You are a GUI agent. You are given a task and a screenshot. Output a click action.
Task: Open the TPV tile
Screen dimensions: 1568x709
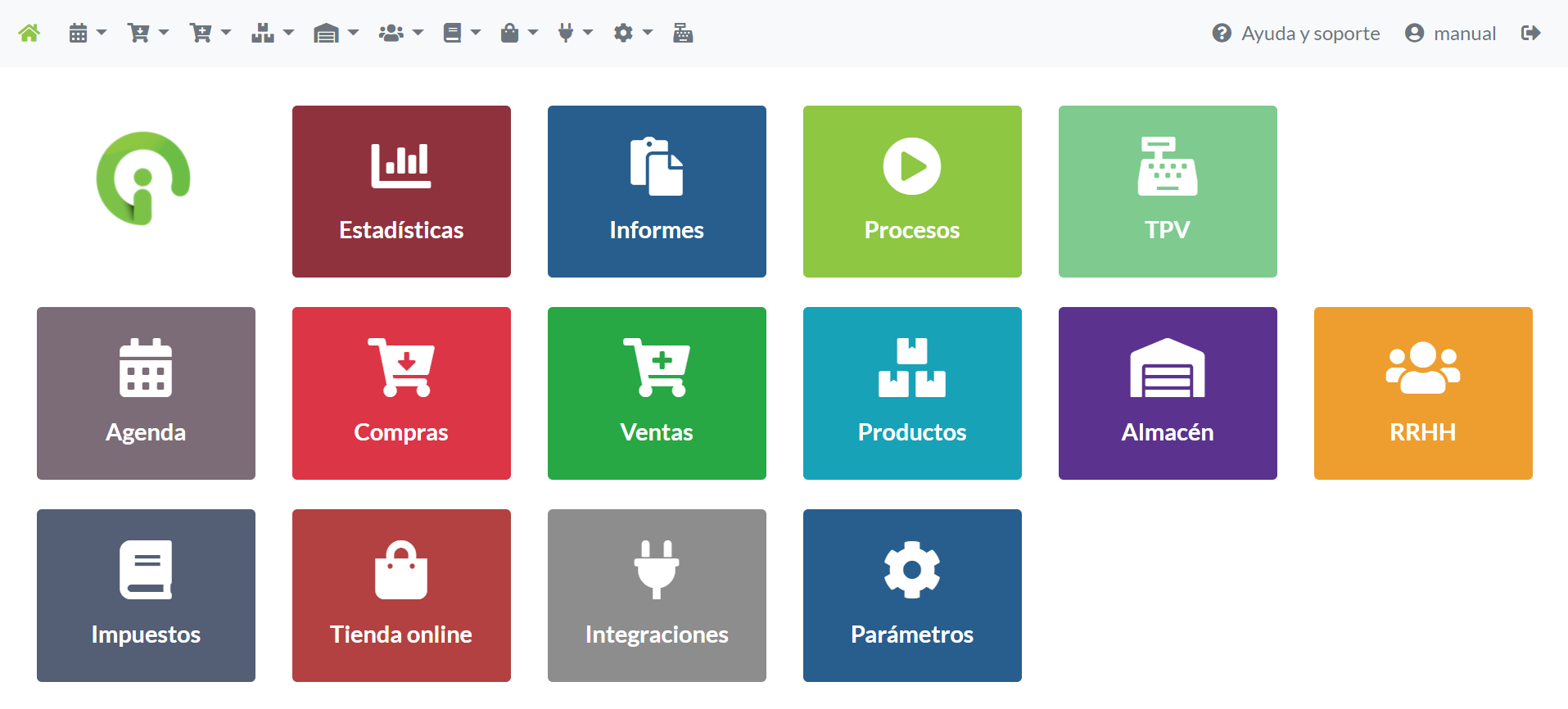(x=1168, y=192)
